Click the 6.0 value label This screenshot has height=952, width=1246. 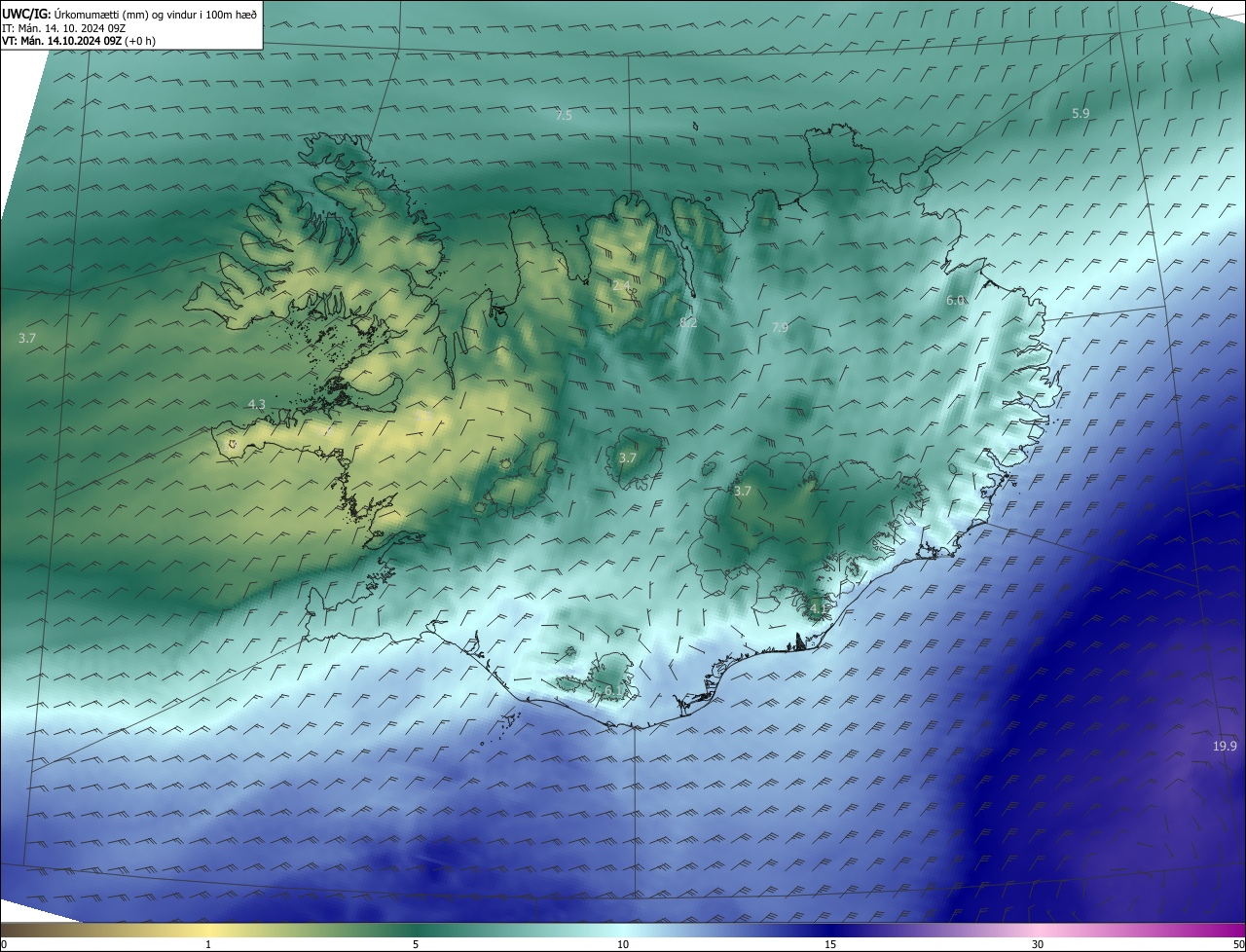click(955, 301)
